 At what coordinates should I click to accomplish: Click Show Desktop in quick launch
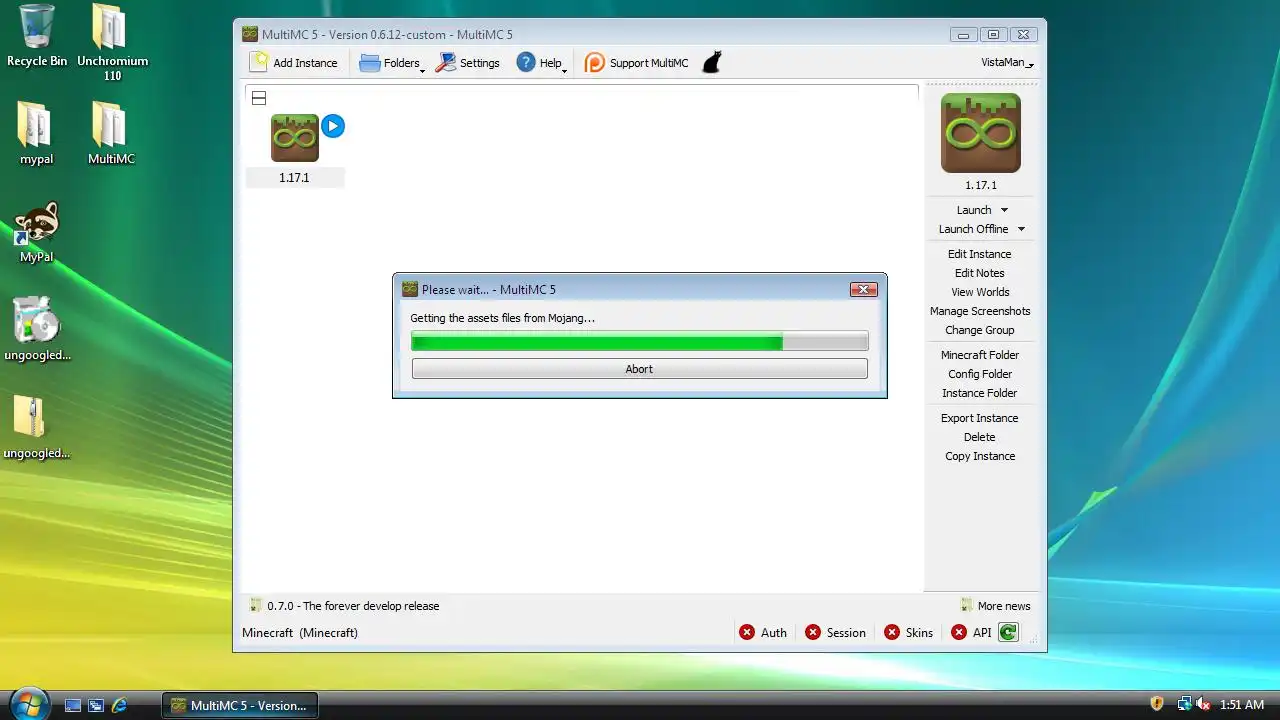[73, 705]
